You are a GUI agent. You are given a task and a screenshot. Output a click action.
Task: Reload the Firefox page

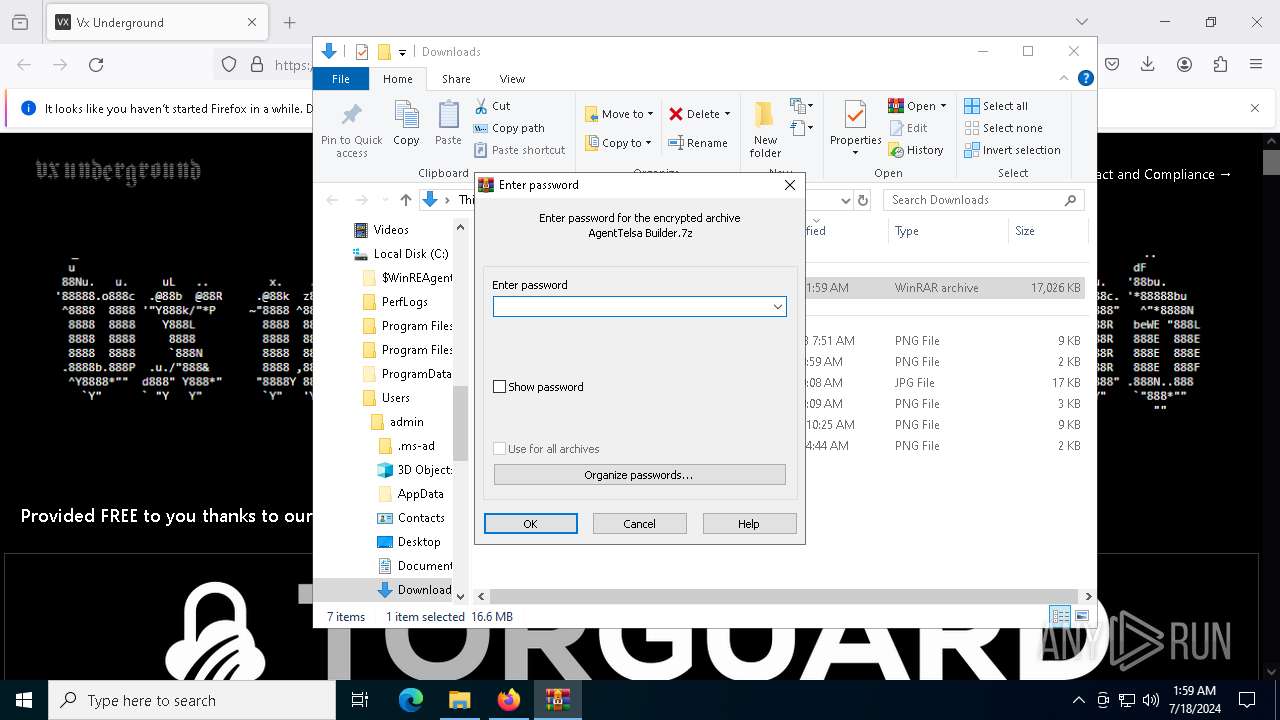96,65
